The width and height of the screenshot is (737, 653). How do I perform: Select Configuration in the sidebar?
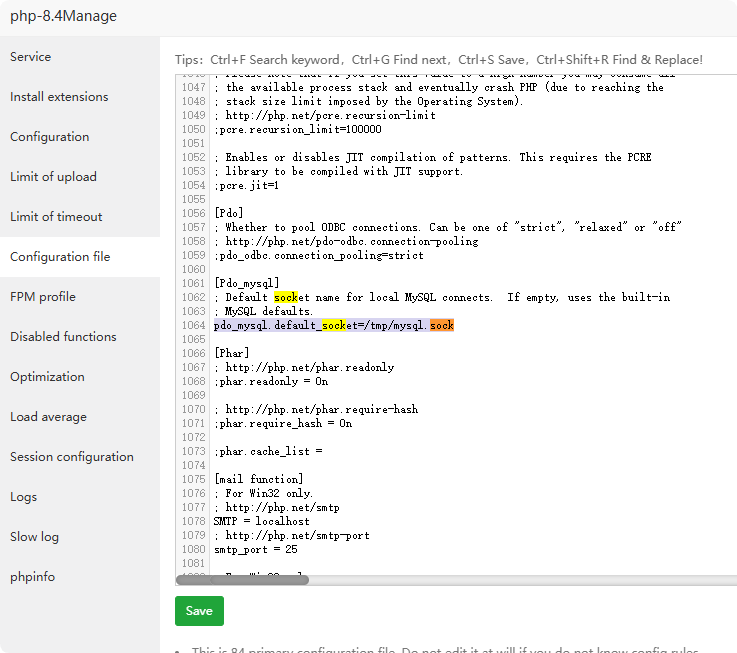(x=50, y=137)
